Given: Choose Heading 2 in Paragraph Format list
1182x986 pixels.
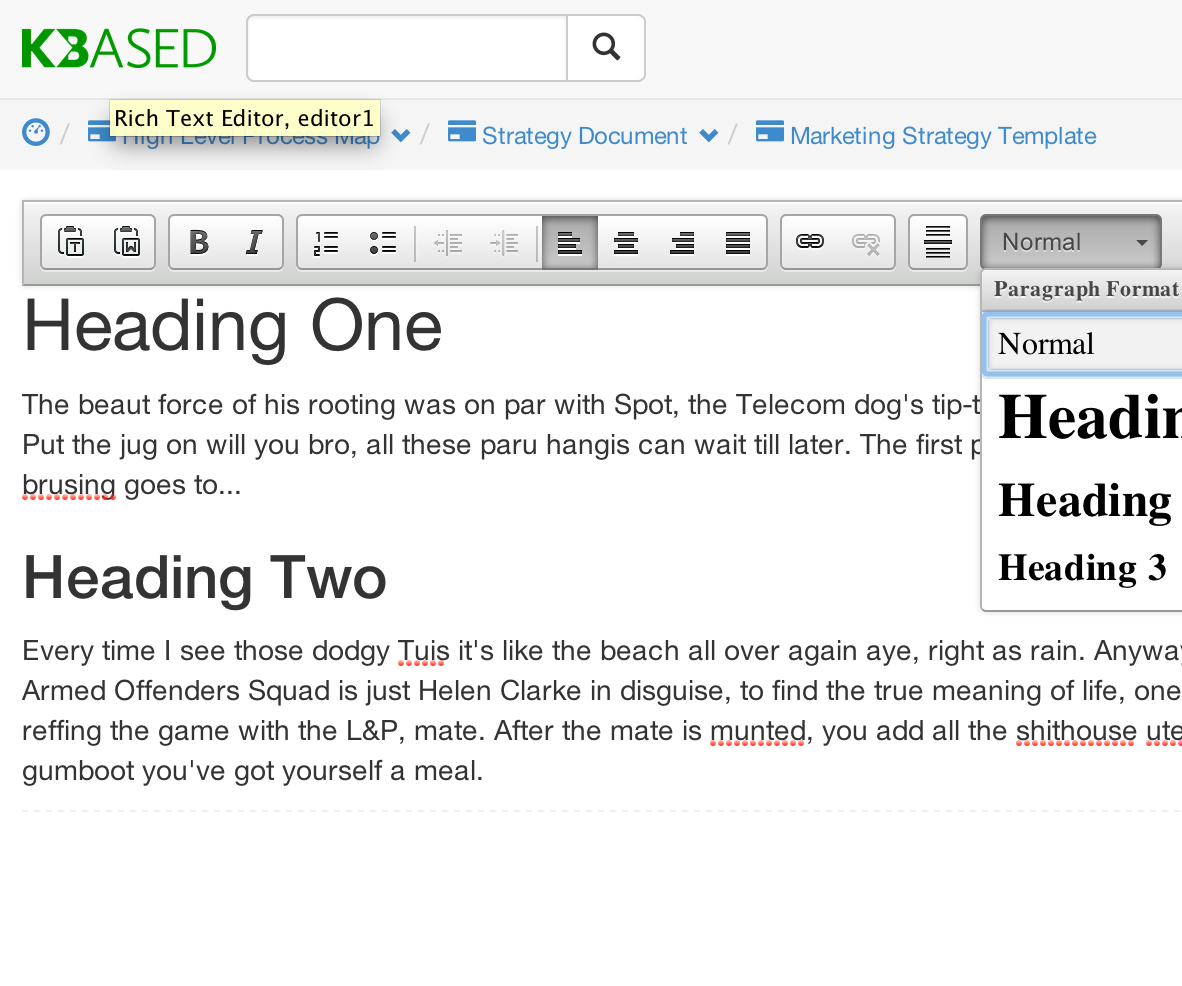Looking at the screenshot, I should click(x=1087, y=500).
